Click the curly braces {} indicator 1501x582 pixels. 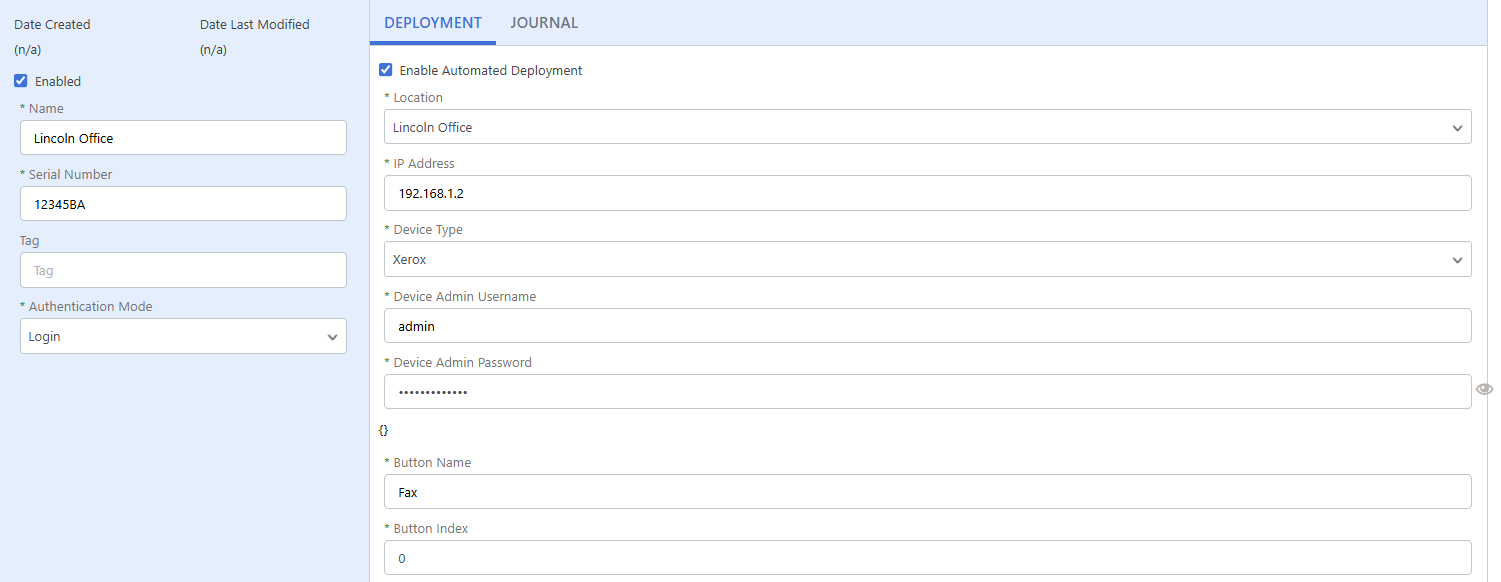pos(384,429)
